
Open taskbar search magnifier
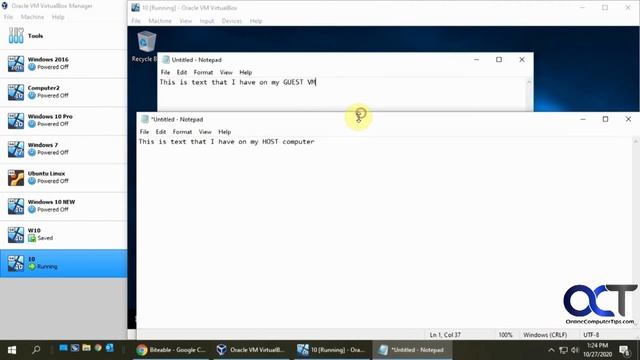(x=36, y=350)
